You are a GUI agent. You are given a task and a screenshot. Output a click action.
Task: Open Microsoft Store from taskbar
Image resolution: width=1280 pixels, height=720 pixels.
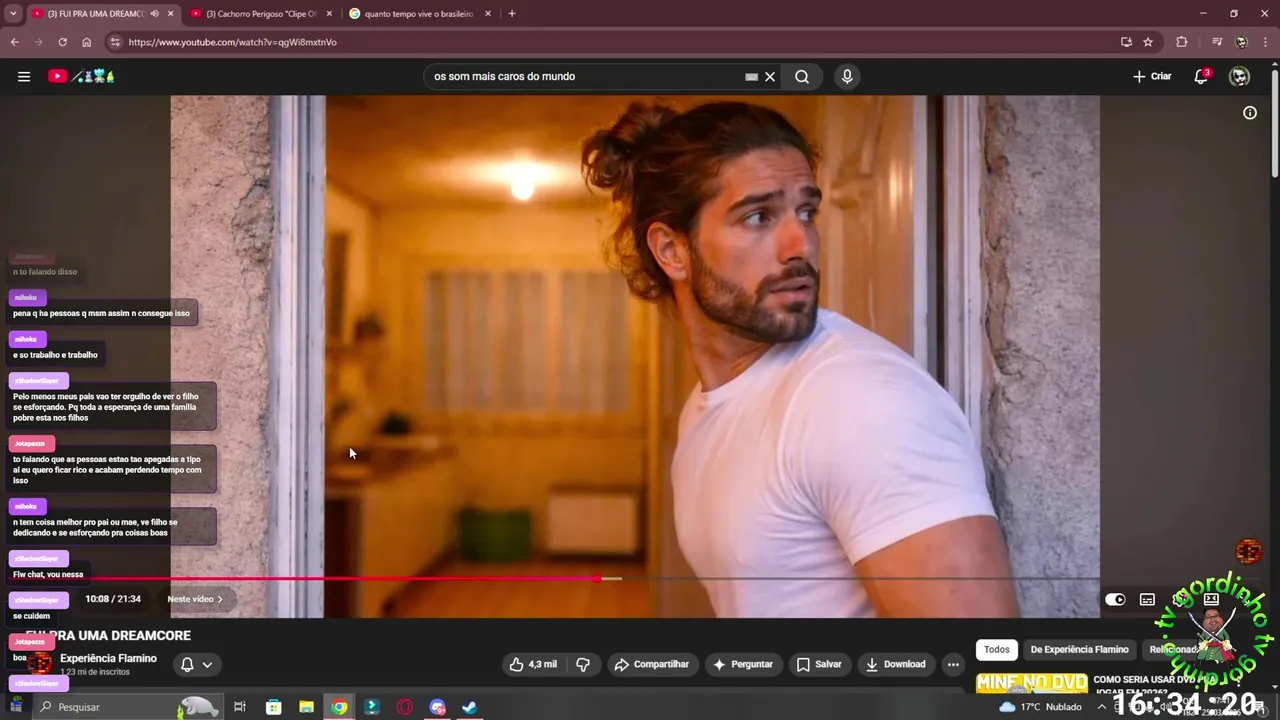(273, 707)
